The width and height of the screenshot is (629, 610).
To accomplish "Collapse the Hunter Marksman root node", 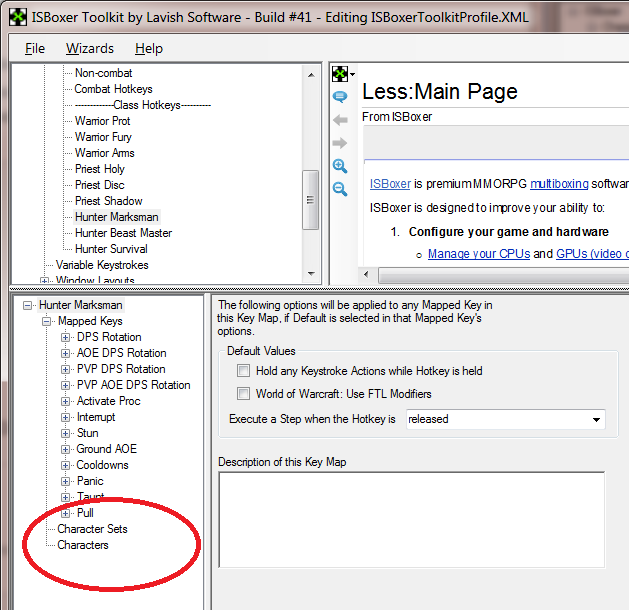I will click(x=27, y=306).
